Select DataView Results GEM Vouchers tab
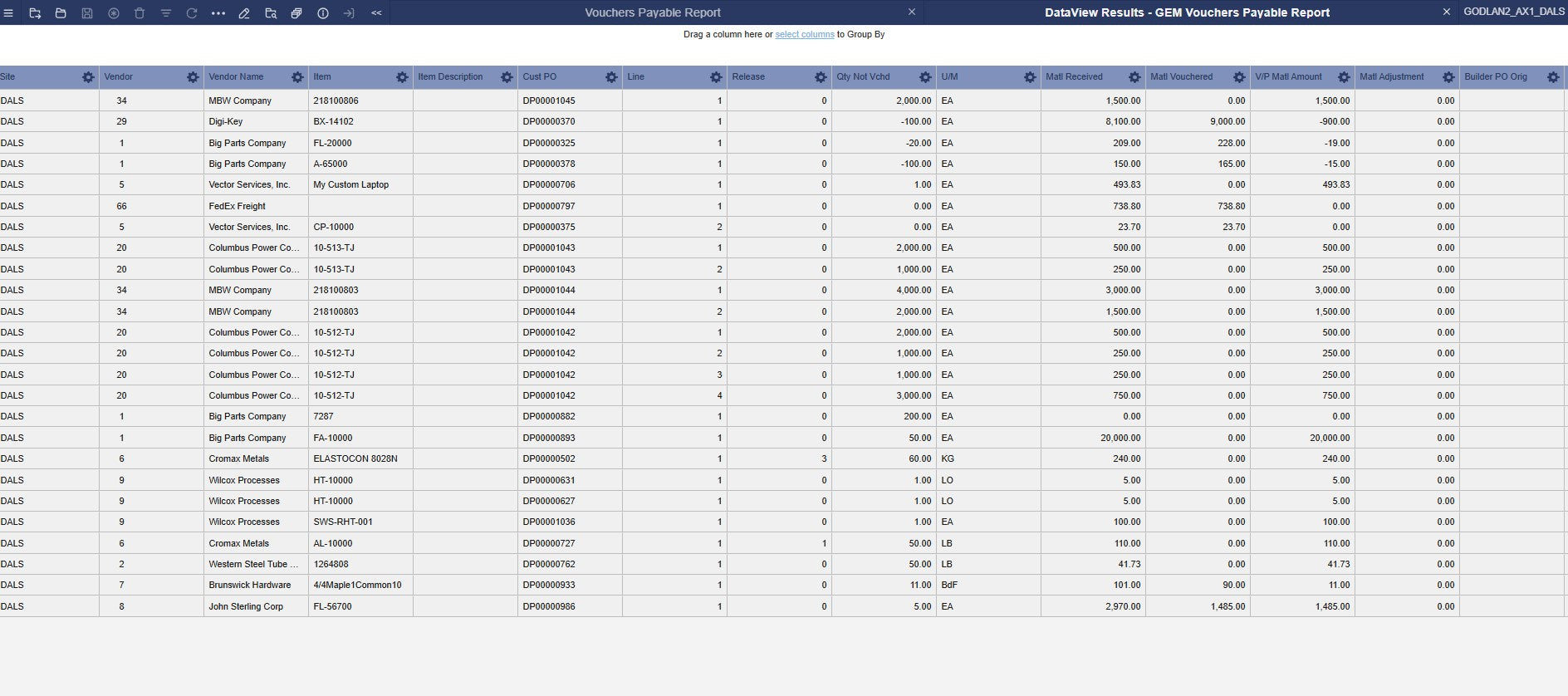1568x696 pixels. coord(1186,12)
